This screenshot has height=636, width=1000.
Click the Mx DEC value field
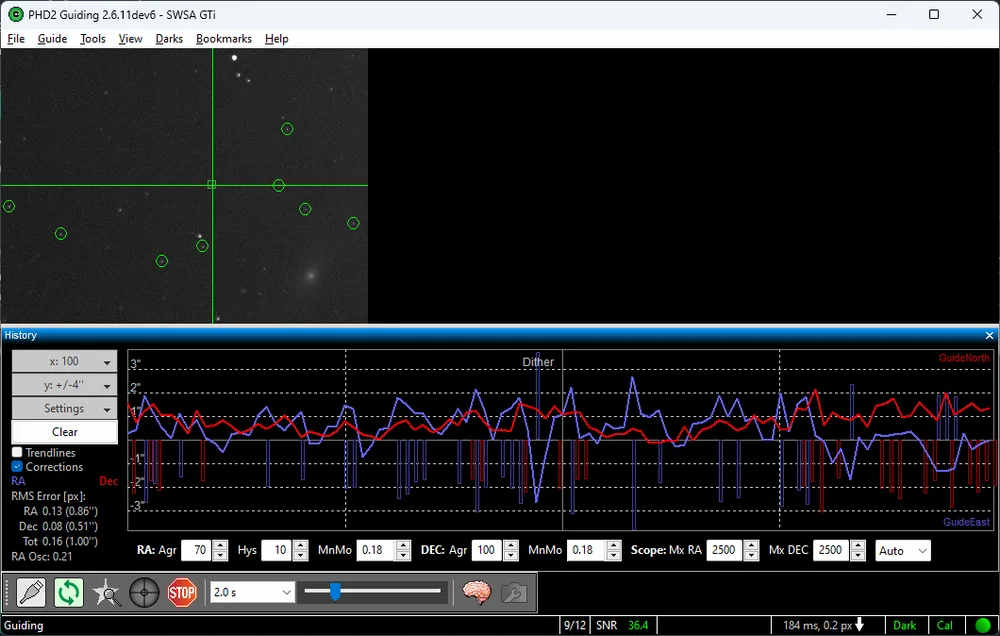pyautogui.click(x=831, y=550)
